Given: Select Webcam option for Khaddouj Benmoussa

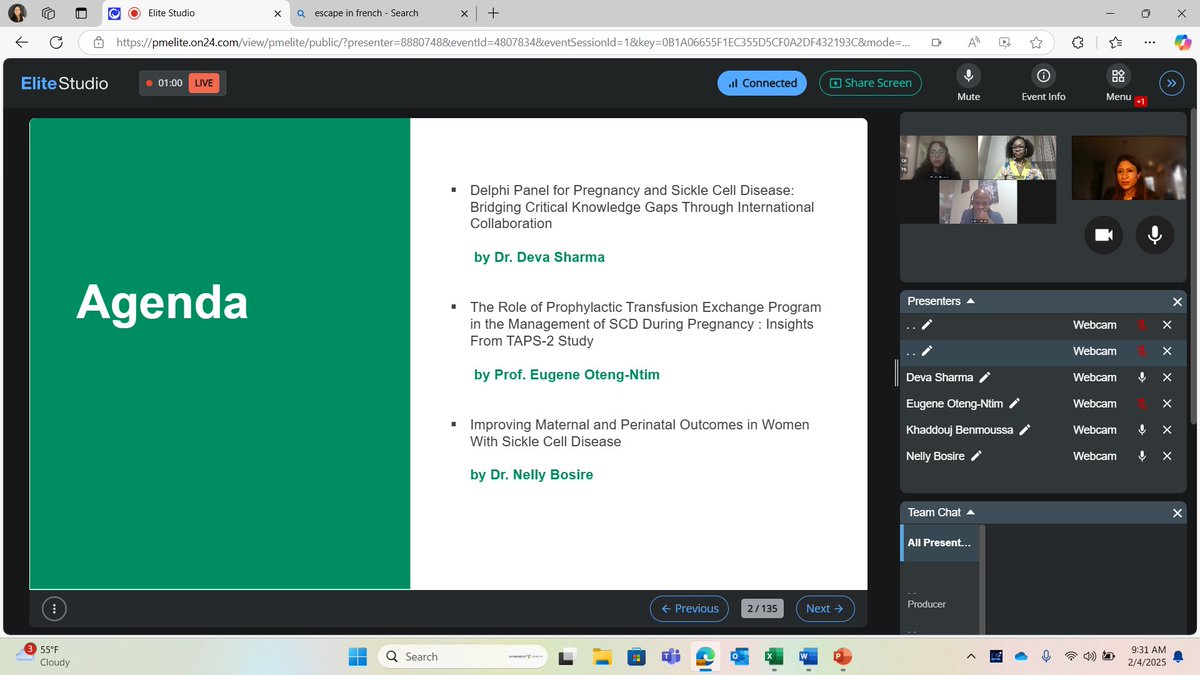Looking at the screenshot, I should click(x=1094, y=430).
